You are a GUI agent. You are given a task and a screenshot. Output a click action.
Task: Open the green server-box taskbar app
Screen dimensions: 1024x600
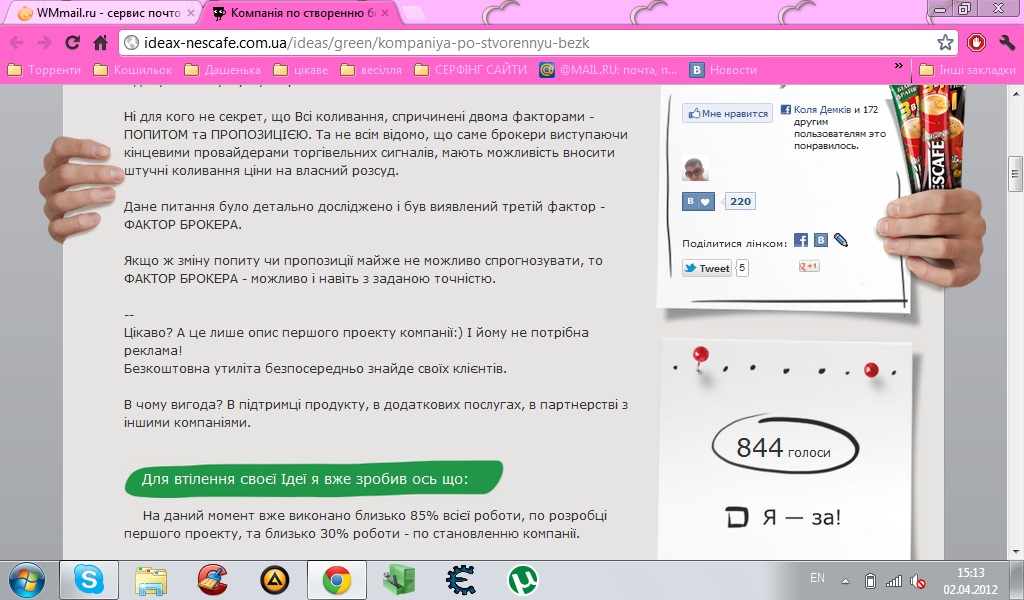[x=398, y=580]
